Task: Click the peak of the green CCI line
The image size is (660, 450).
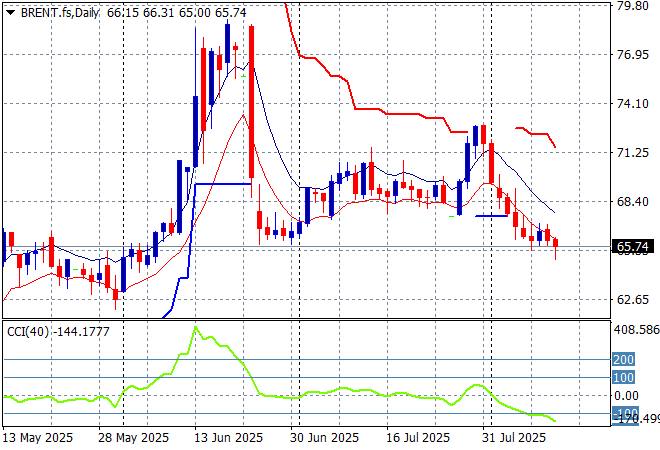Action: coord(195,328)
